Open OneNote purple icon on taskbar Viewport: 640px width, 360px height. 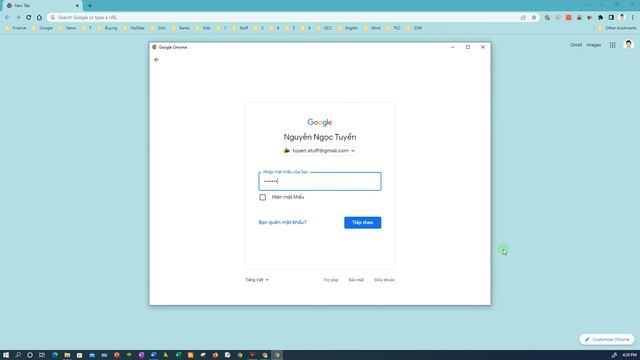click(x=141, y=355)
